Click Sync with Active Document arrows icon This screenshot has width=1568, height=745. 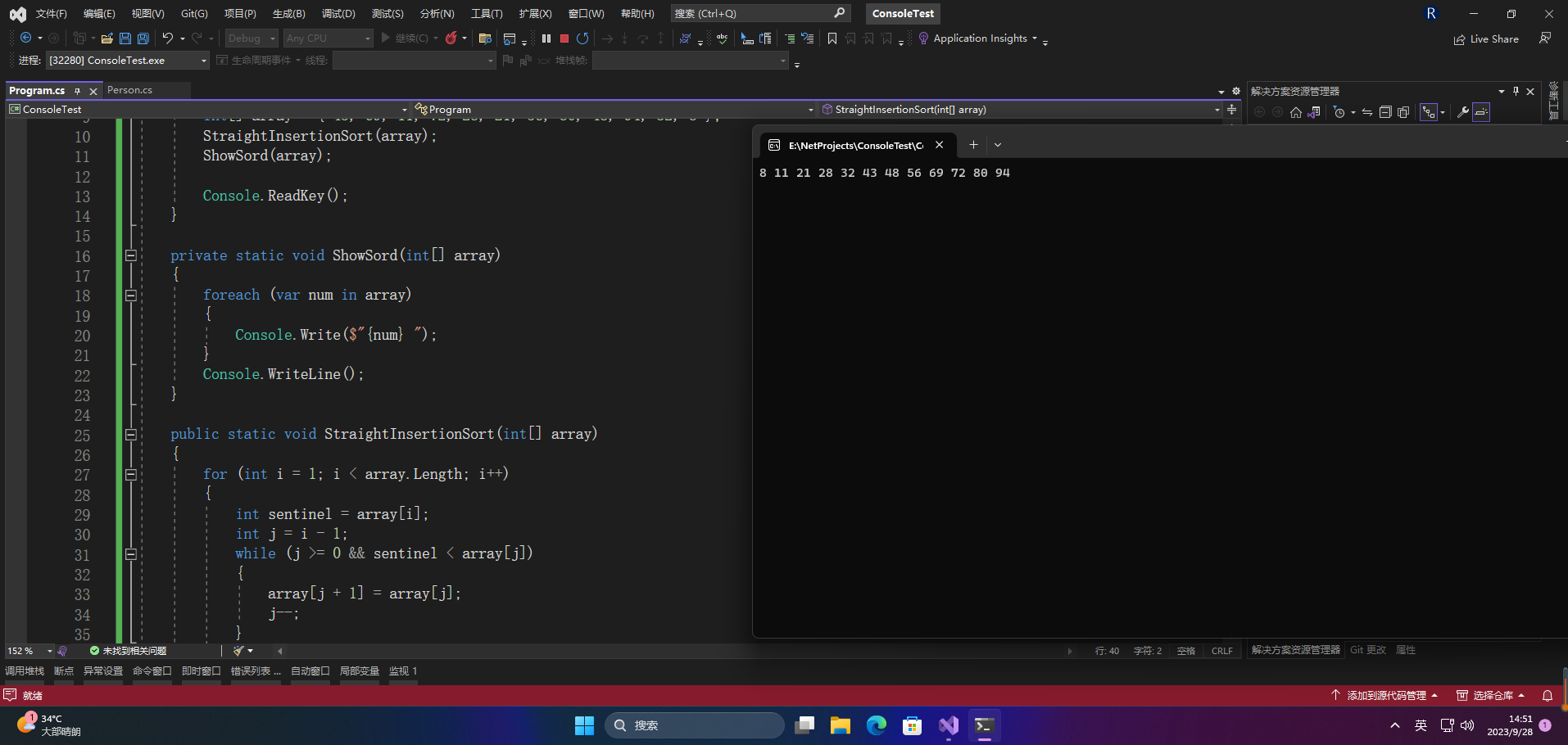1367,112
